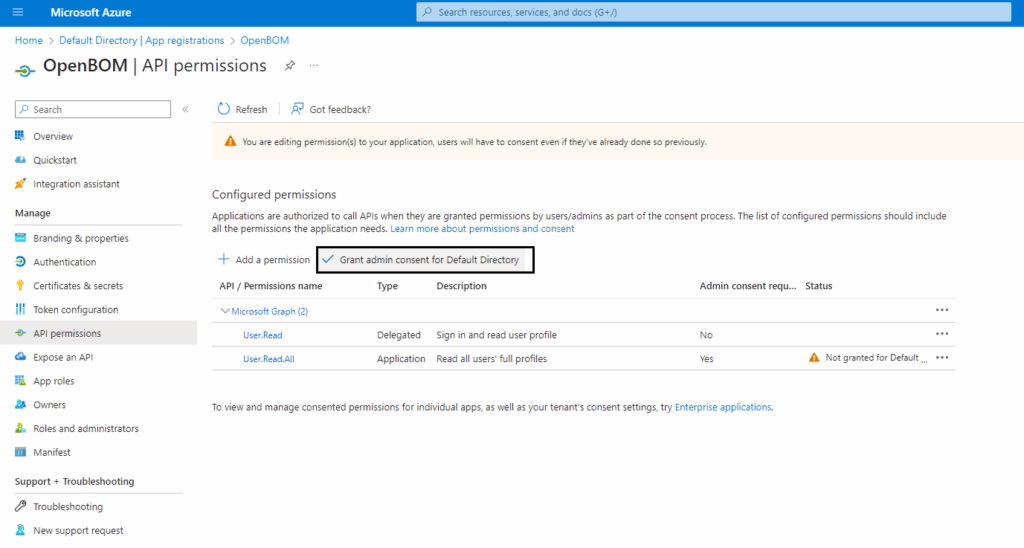Click the Integration assistant rocket icon
The width and height of the screenshot is (1024, 548).
[x=20, y=184]
